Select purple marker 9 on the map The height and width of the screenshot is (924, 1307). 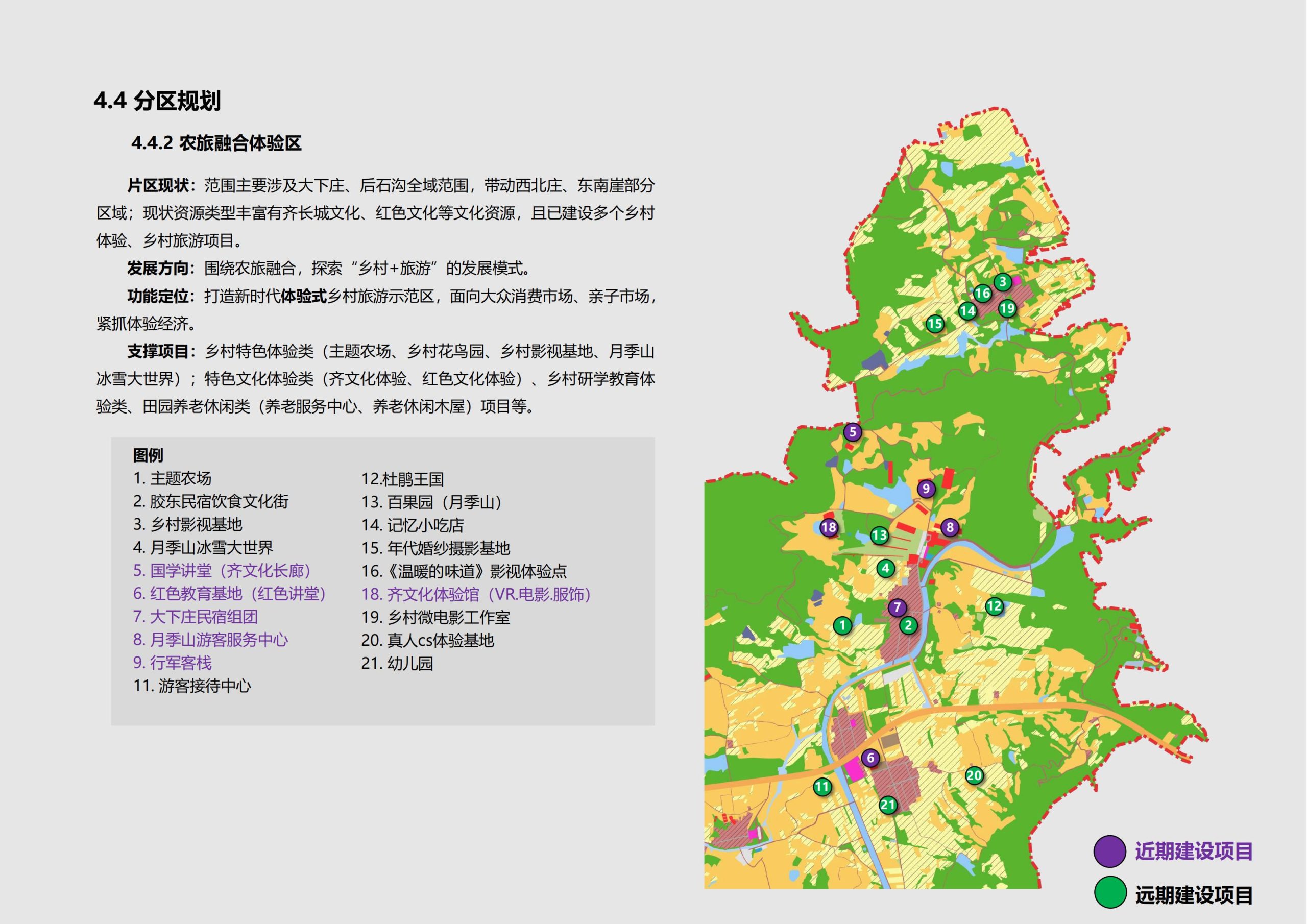pos(926,489)
